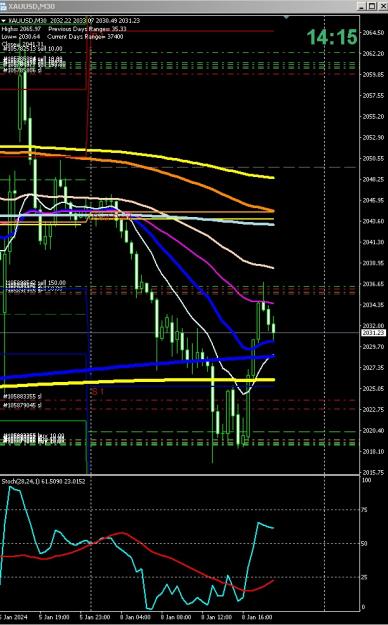This screenshot has width=388, height=625.
Task: Click the 2064.50 price scale value
Action: [x=373, y=33]
